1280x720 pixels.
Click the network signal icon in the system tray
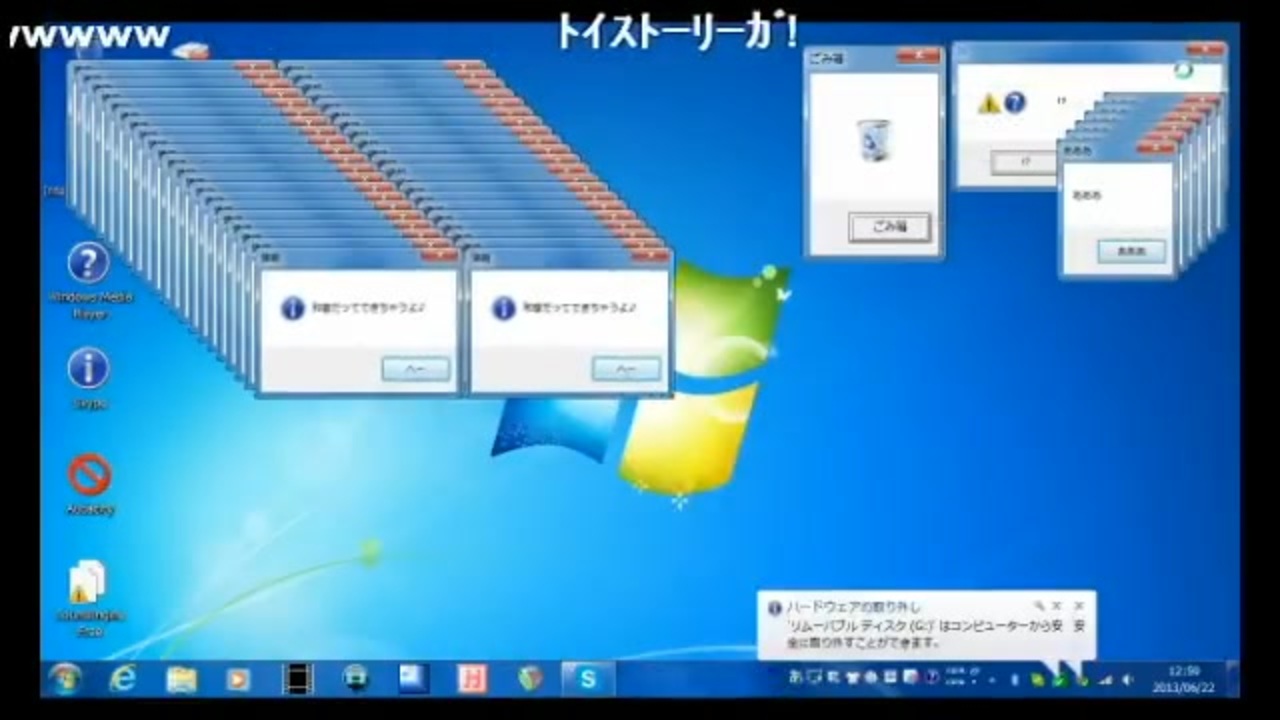coord(1107,680)
